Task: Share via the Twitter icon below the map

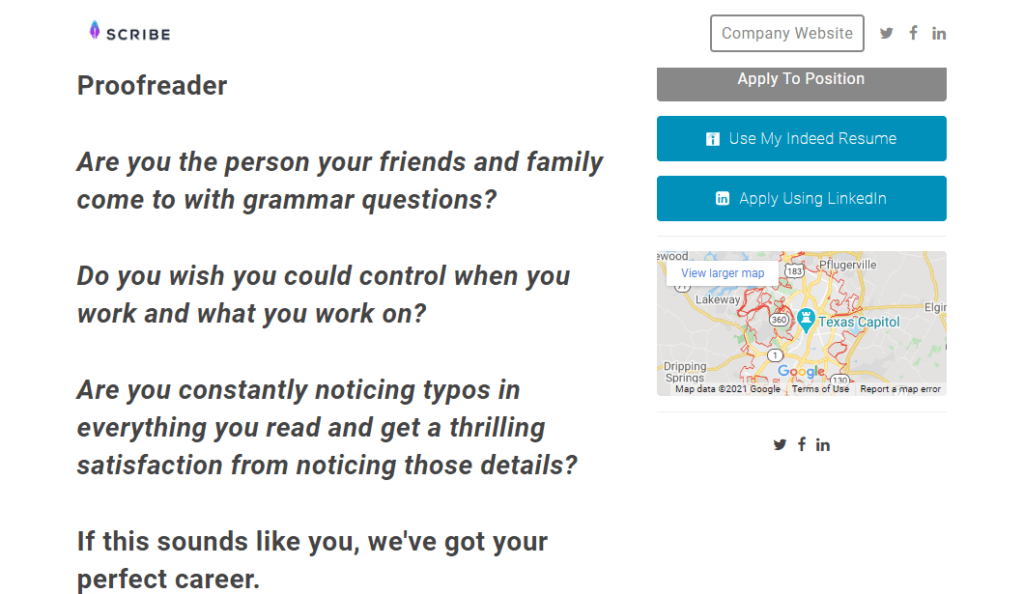Action: point(780,445)
